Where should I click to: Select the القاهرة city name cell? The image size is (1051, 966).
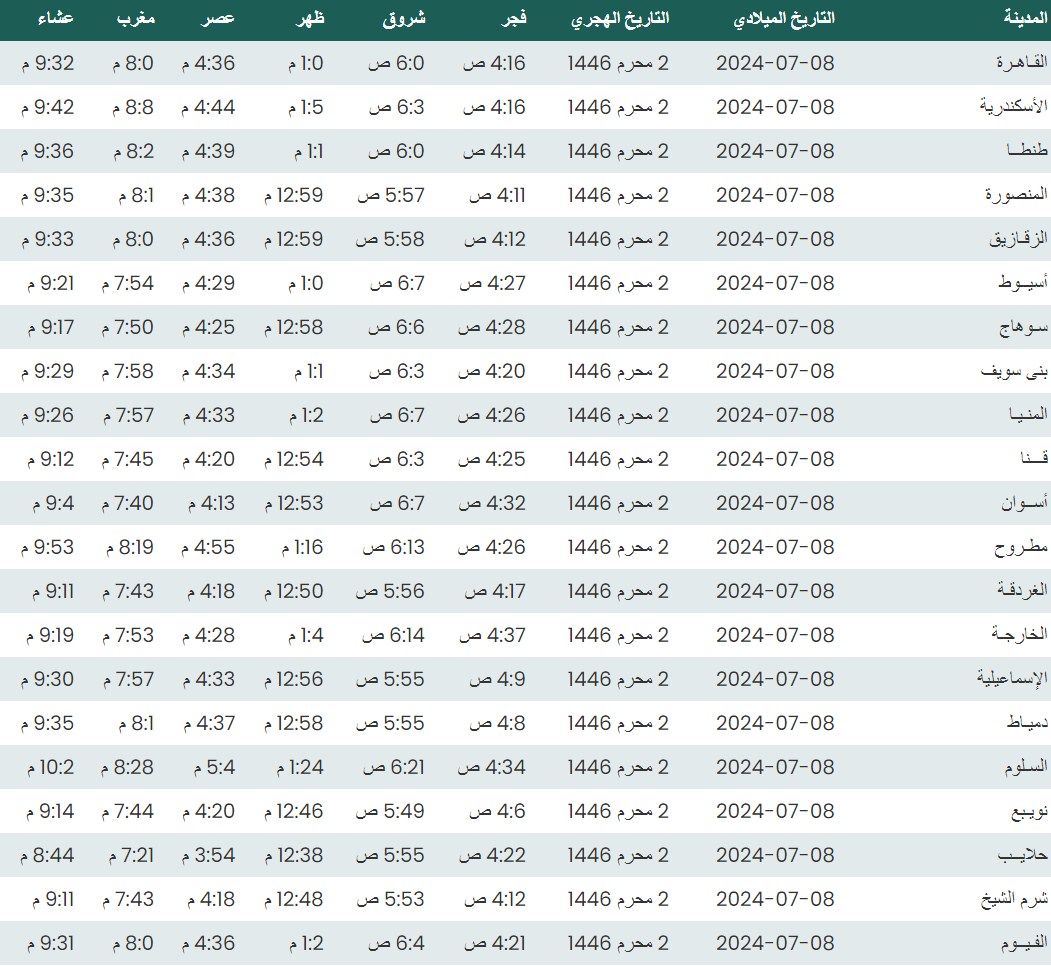(x=1019, y=63)
